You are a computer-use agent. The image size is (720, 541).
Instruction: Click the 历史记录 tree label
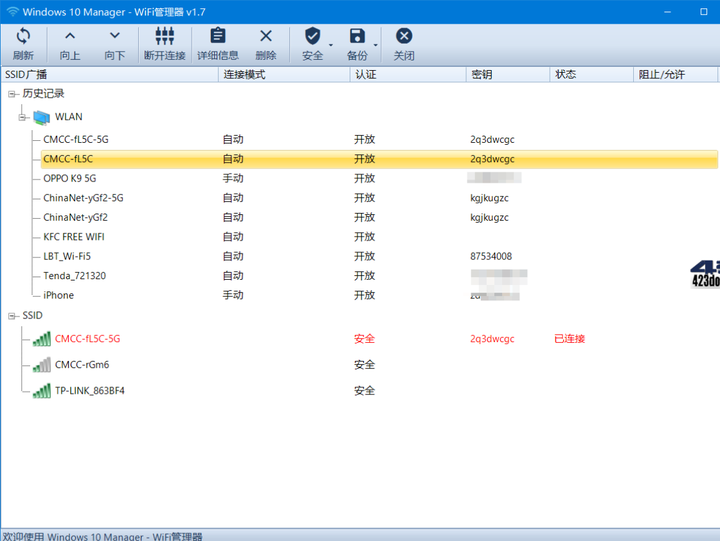pyautogui.click(x=44, y=94)
